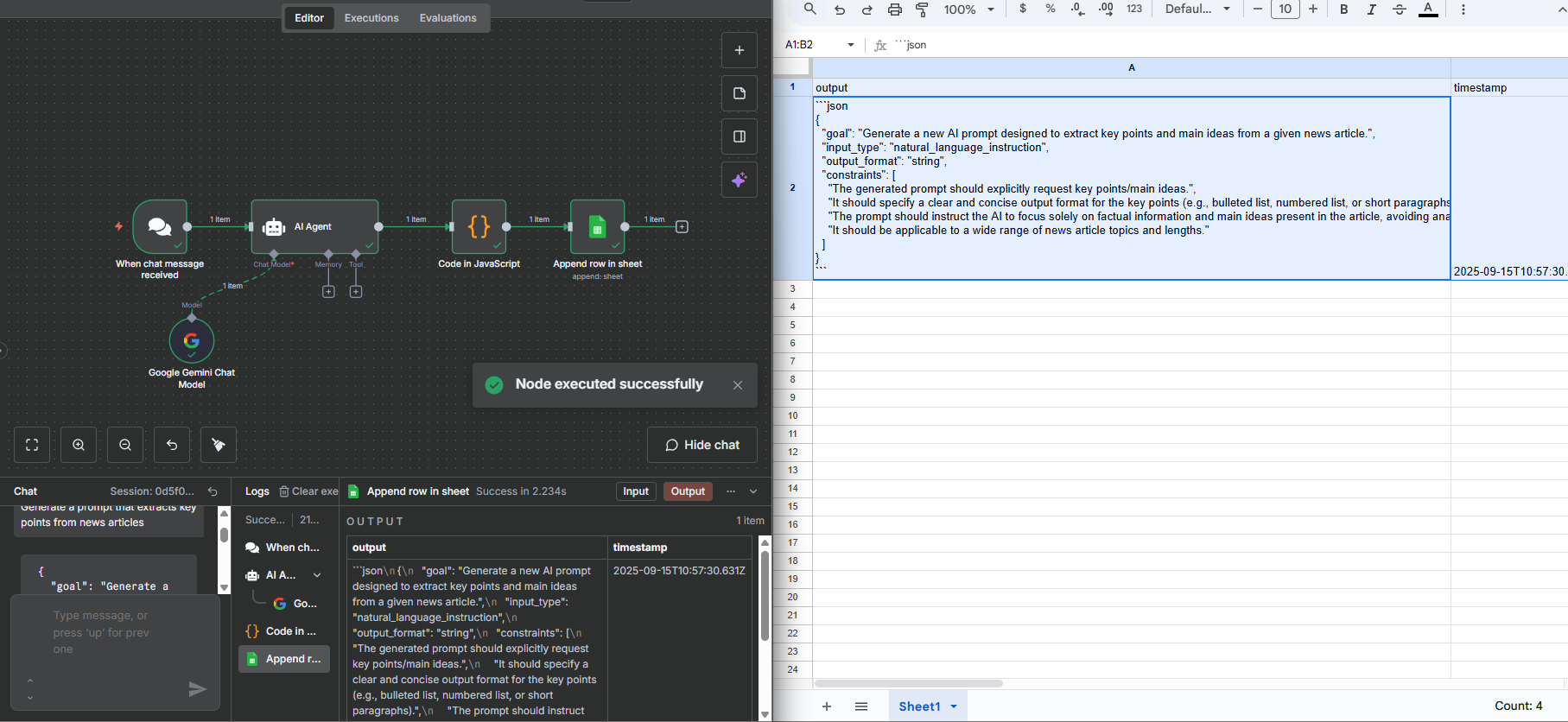Open the zoom level 100% dropdown
Viewport: 1568px width, 722px height.
(968, 9)
